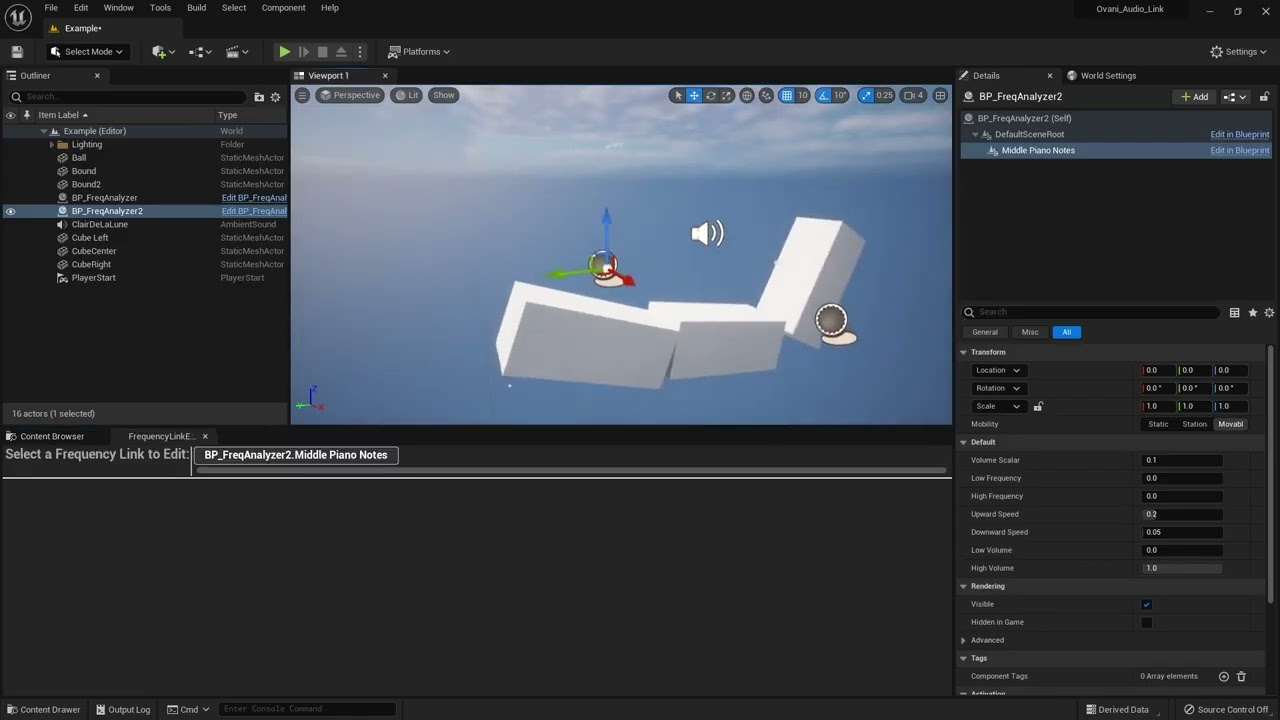
Task: Set mobility to Movable
Action: pyautogui.click(x=1230, y=424)
